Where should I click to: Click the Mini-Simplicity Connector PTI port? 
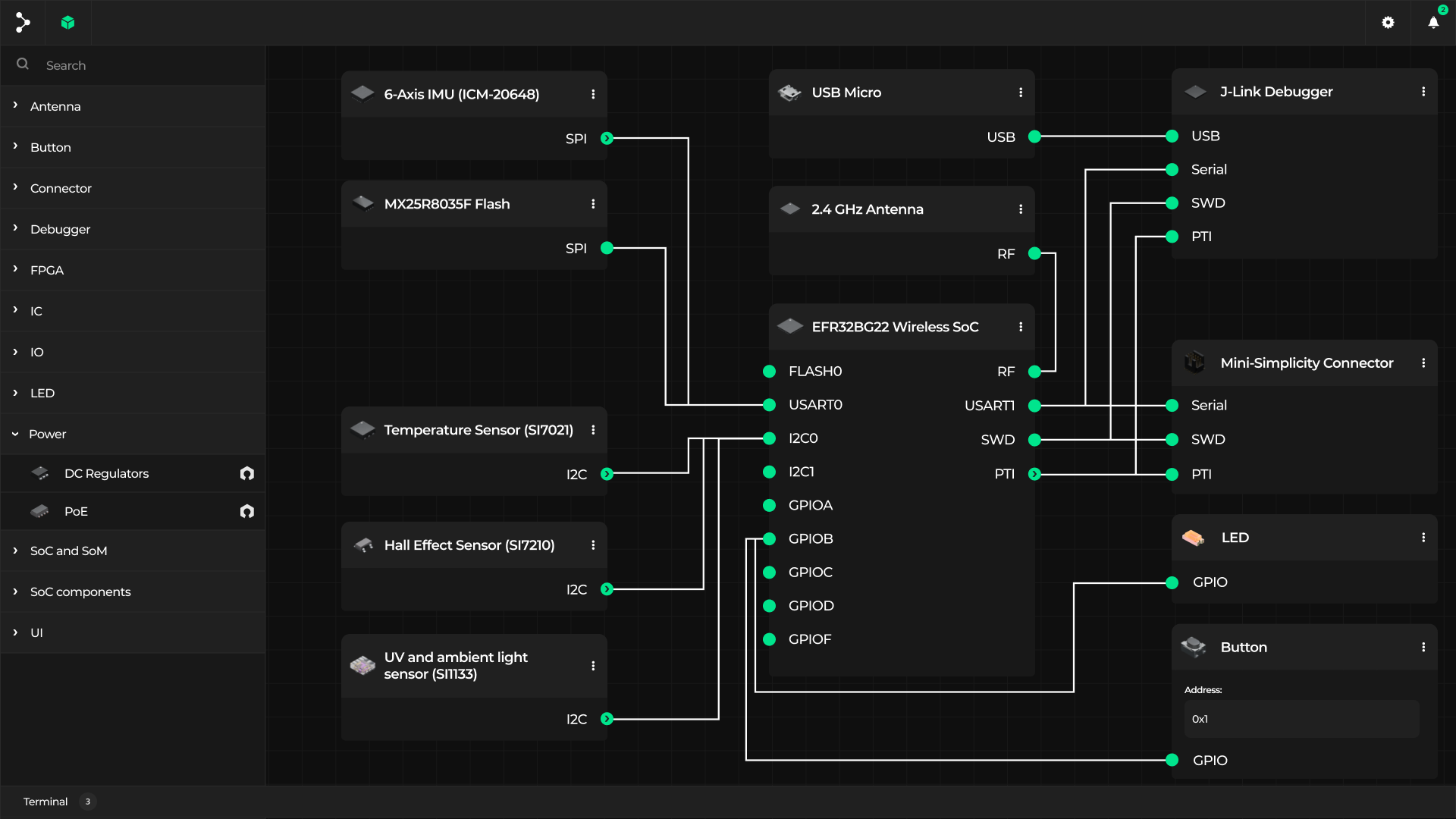click(1172, 474)
